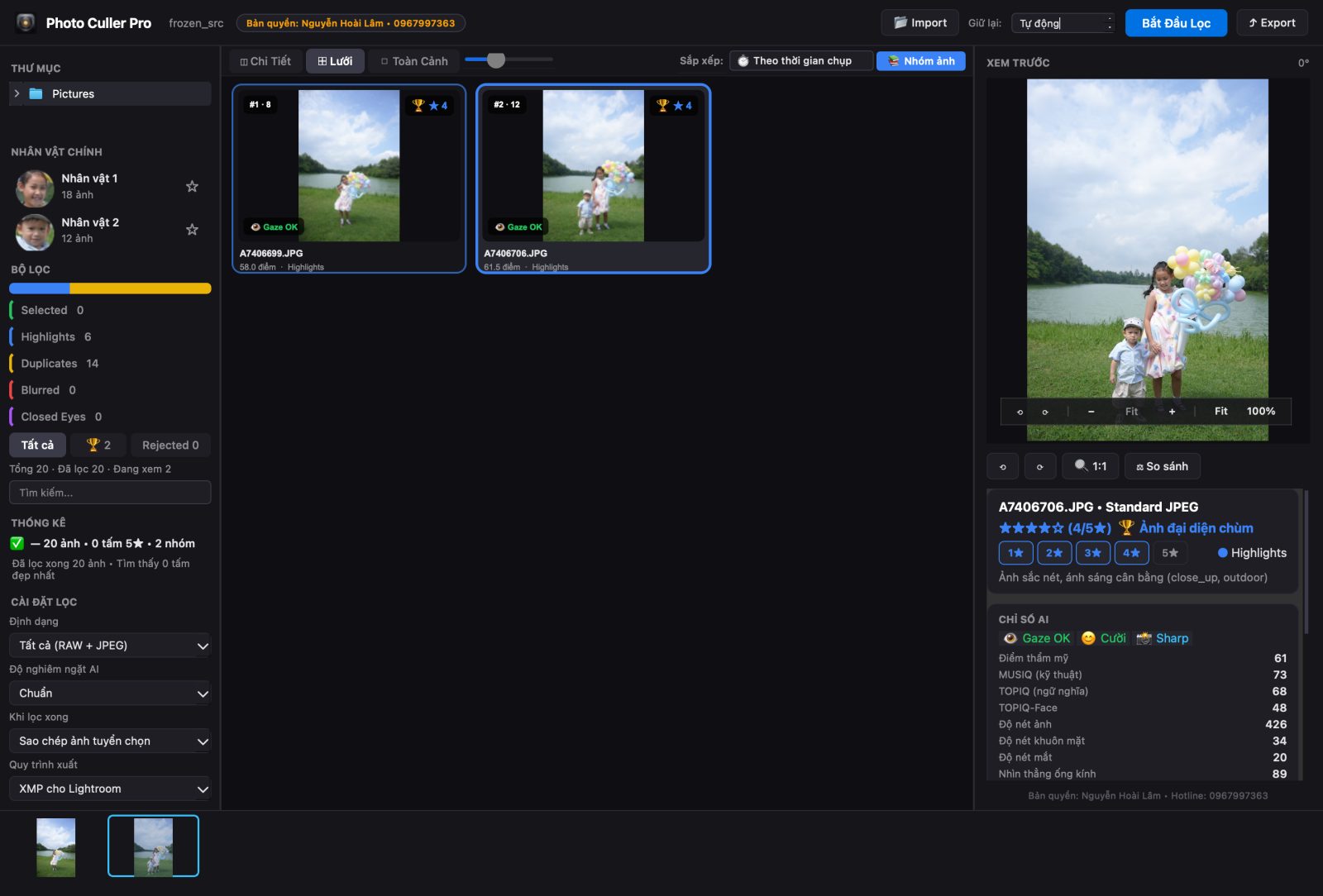Open the Độ nghiêm ngặt AI dropdown
The height and width of the screenshot is (896, 1323).
(110, 693)
